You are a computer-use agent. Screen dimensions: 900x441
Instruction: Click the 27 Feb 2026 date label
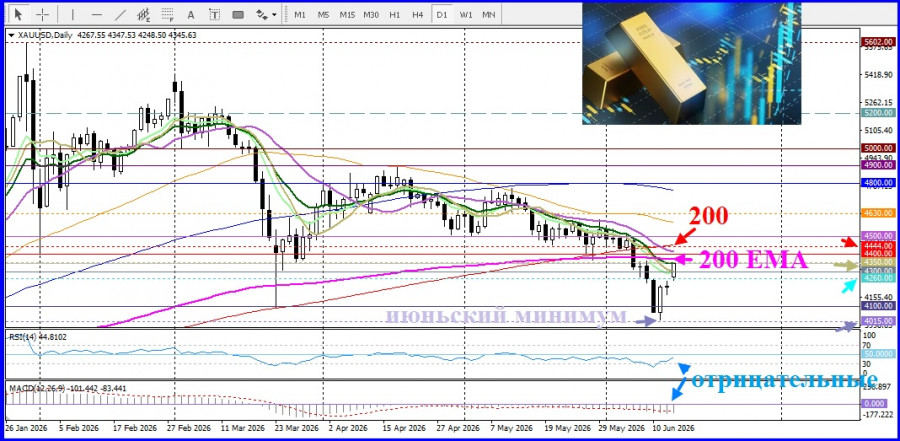pos(189,429)
